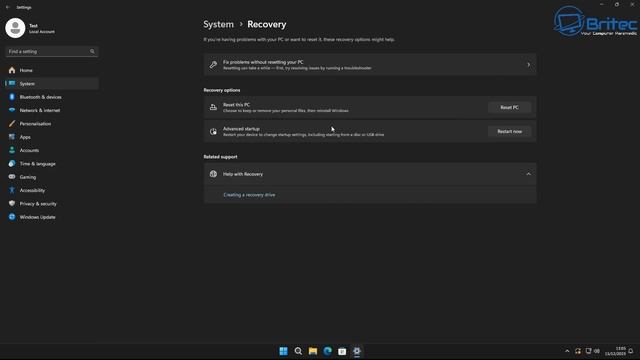Open Accounts settings
The width and height of the screenshot is (640, 360).
[51, 150]
